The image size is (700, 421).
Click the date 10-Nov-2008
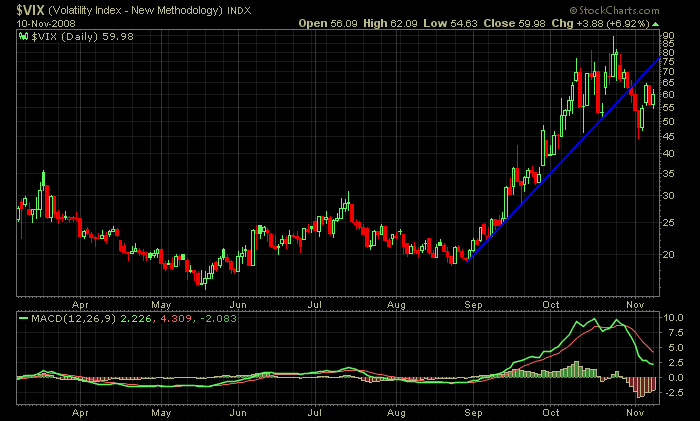click(46, 23)
